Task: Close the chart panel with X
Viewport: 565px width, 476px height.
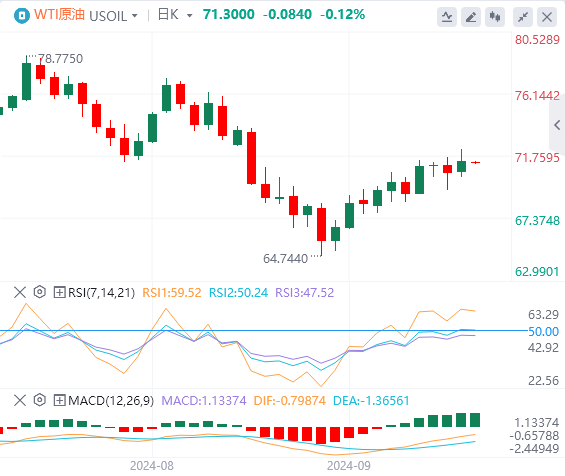Action: point(547,17)
